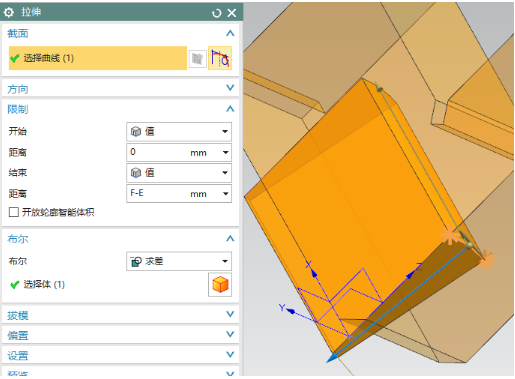
Task: Enable 开放轮廓智能体积 checkbox
Action: pos(14,212)
